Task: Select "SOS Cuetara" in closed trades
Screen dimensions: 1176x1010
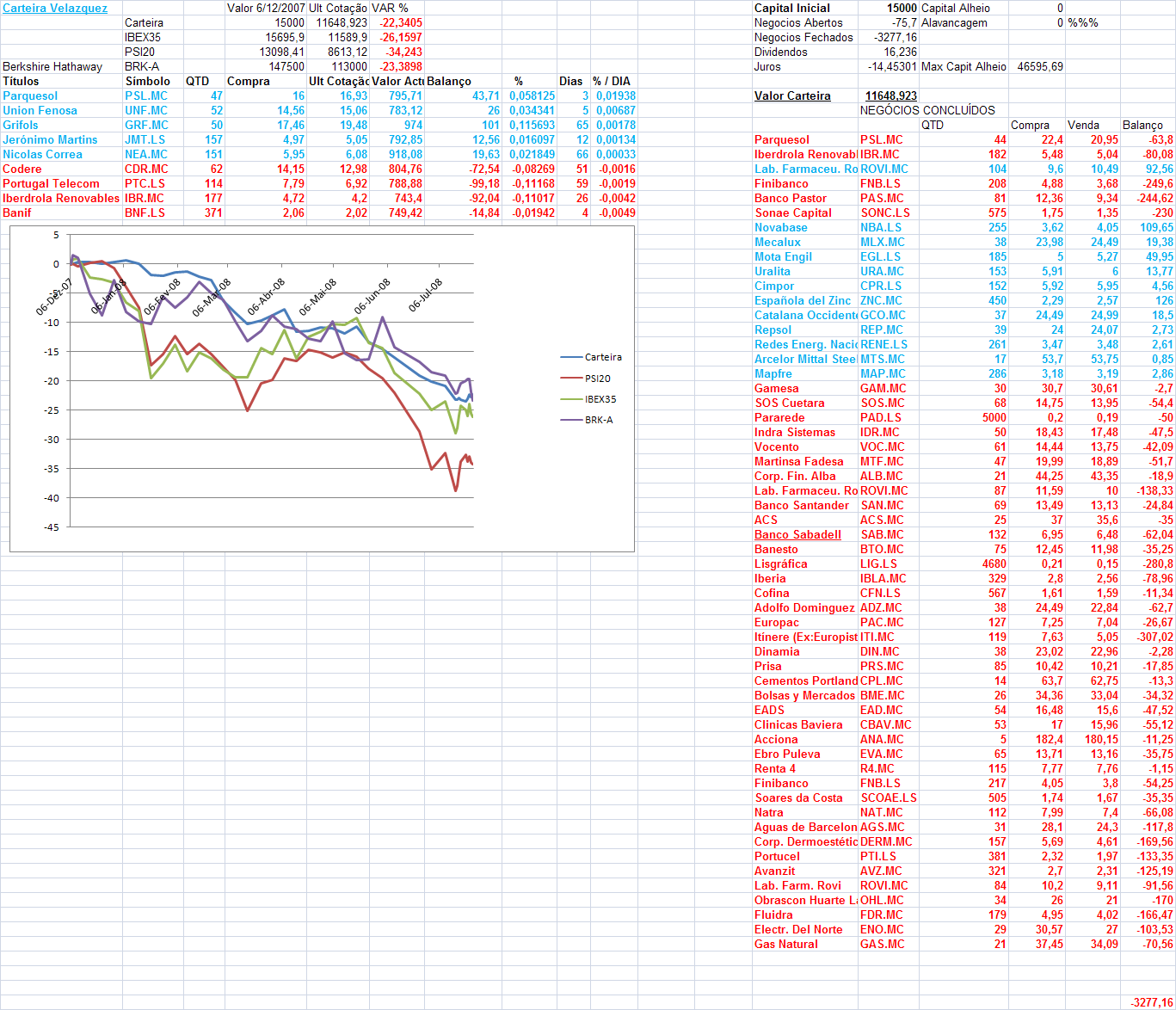Action: tap(790, 403)
